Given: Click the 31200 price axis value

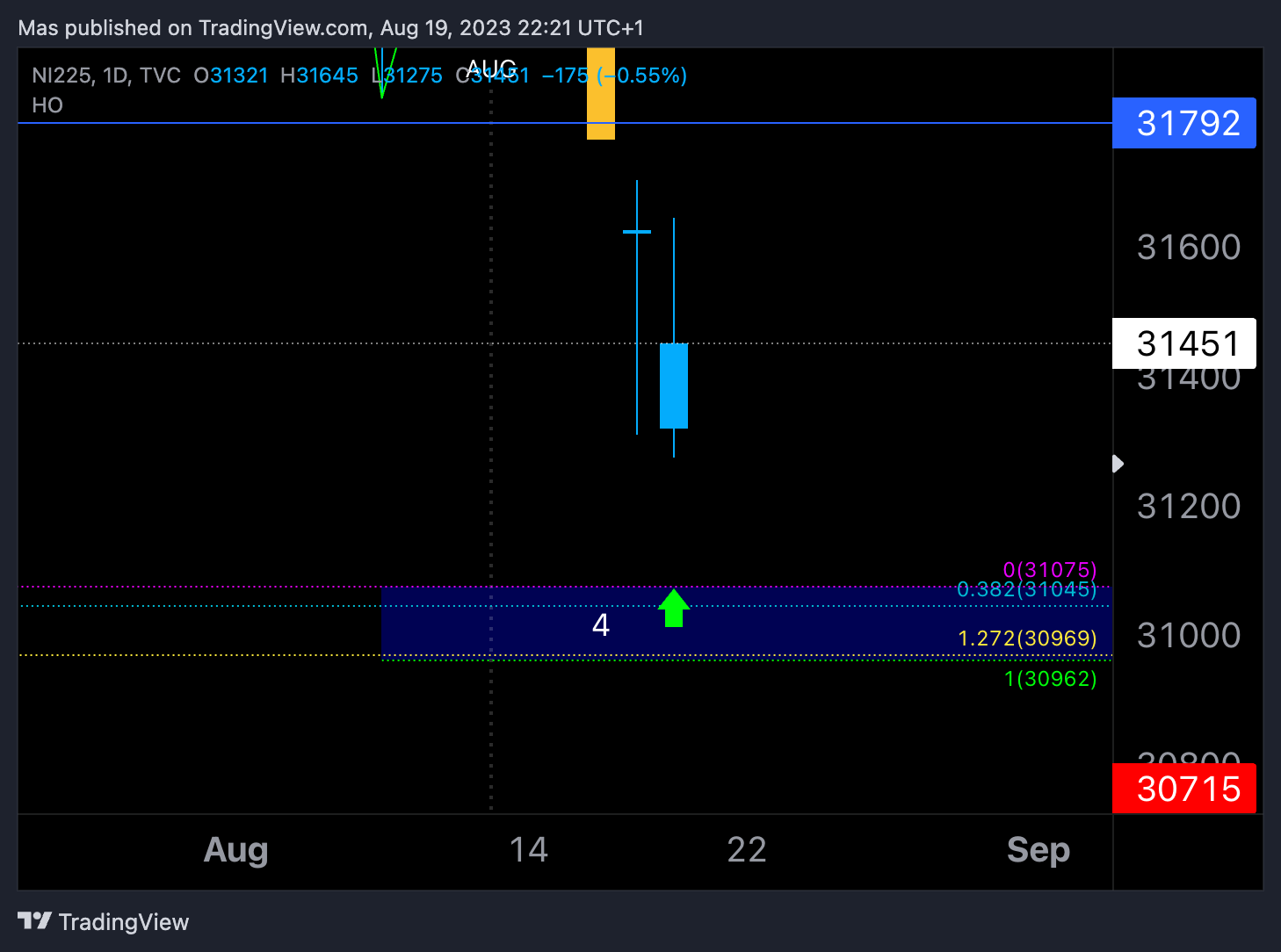Looking at the screenshot, I should [1189, 507].
